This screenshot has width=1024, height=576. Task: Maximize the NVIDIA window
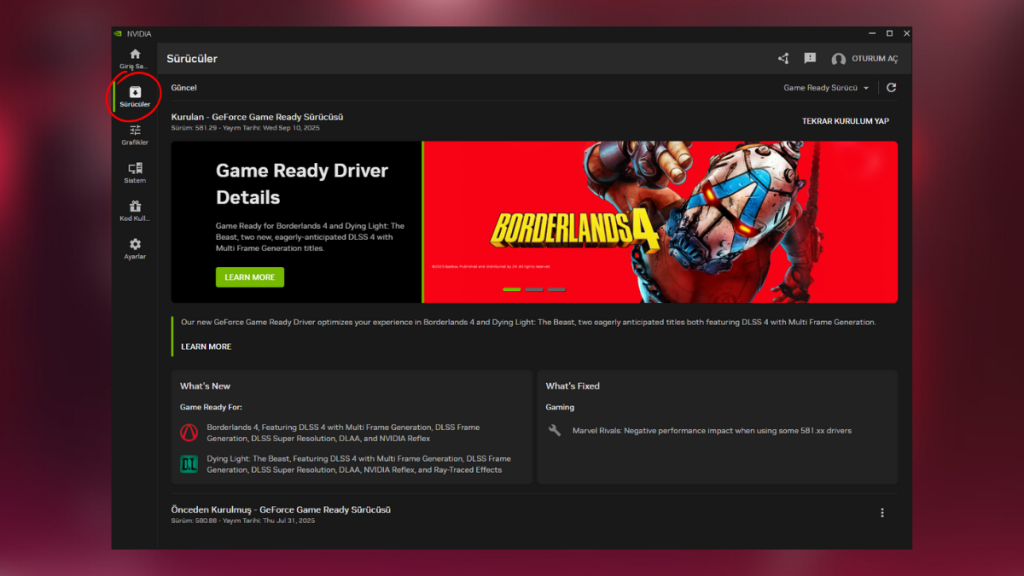889,33
